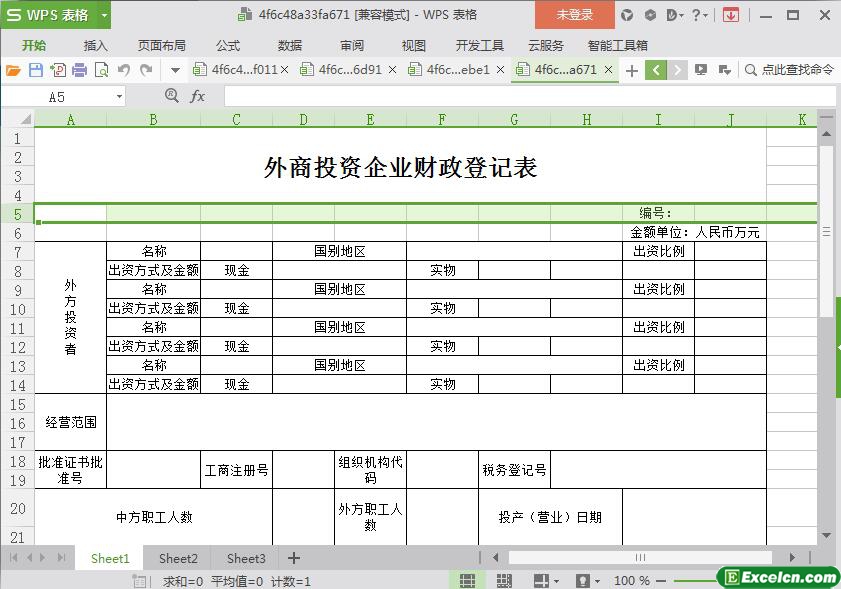Open the help question mark menu
Screen dimensions: 841x589
(699, 15)
